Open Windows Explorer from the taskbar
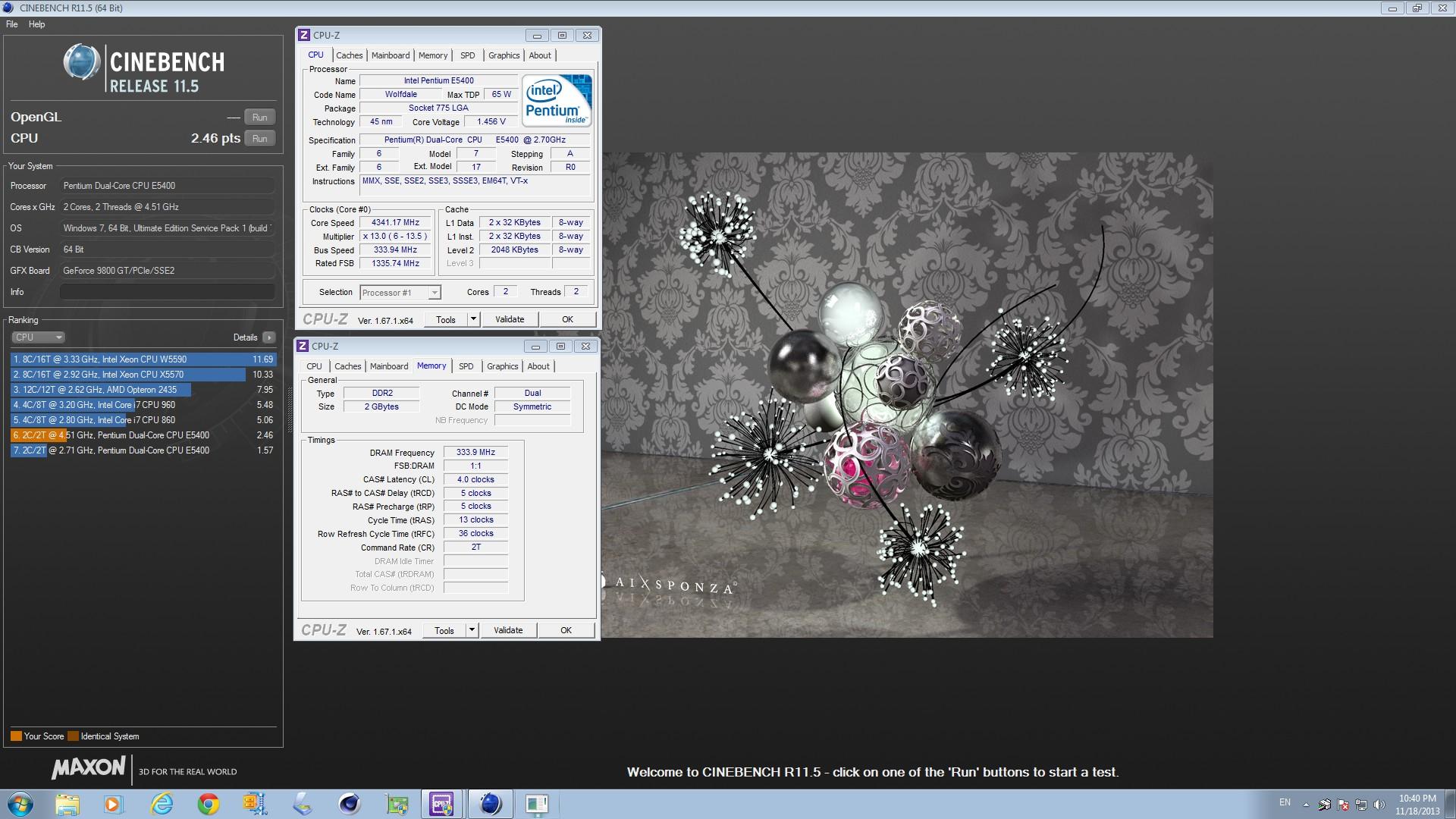 click(x=67, y=804)
